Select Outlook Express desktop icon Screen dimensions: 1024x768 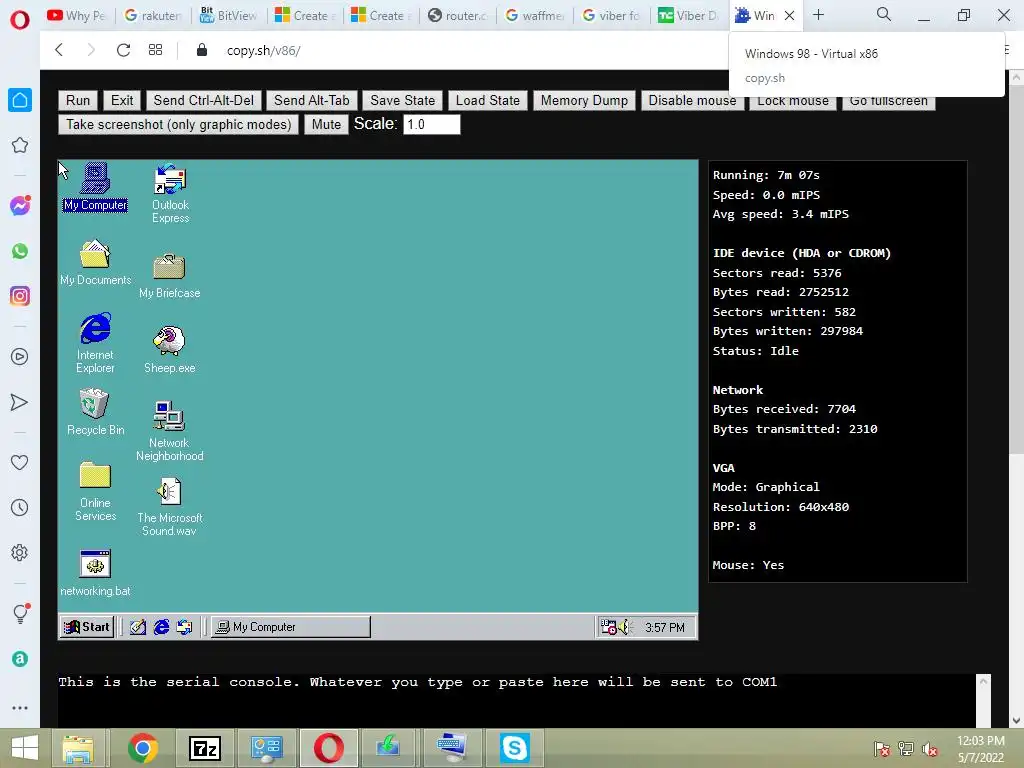tap(170, 193)
